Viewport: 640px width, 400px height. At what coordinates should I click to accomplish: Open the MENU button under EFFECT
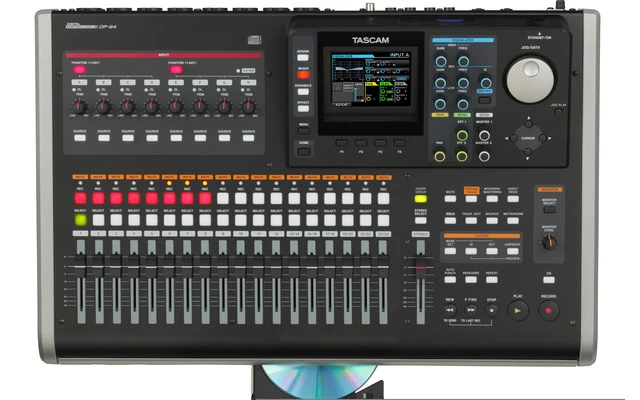[303, 131]
